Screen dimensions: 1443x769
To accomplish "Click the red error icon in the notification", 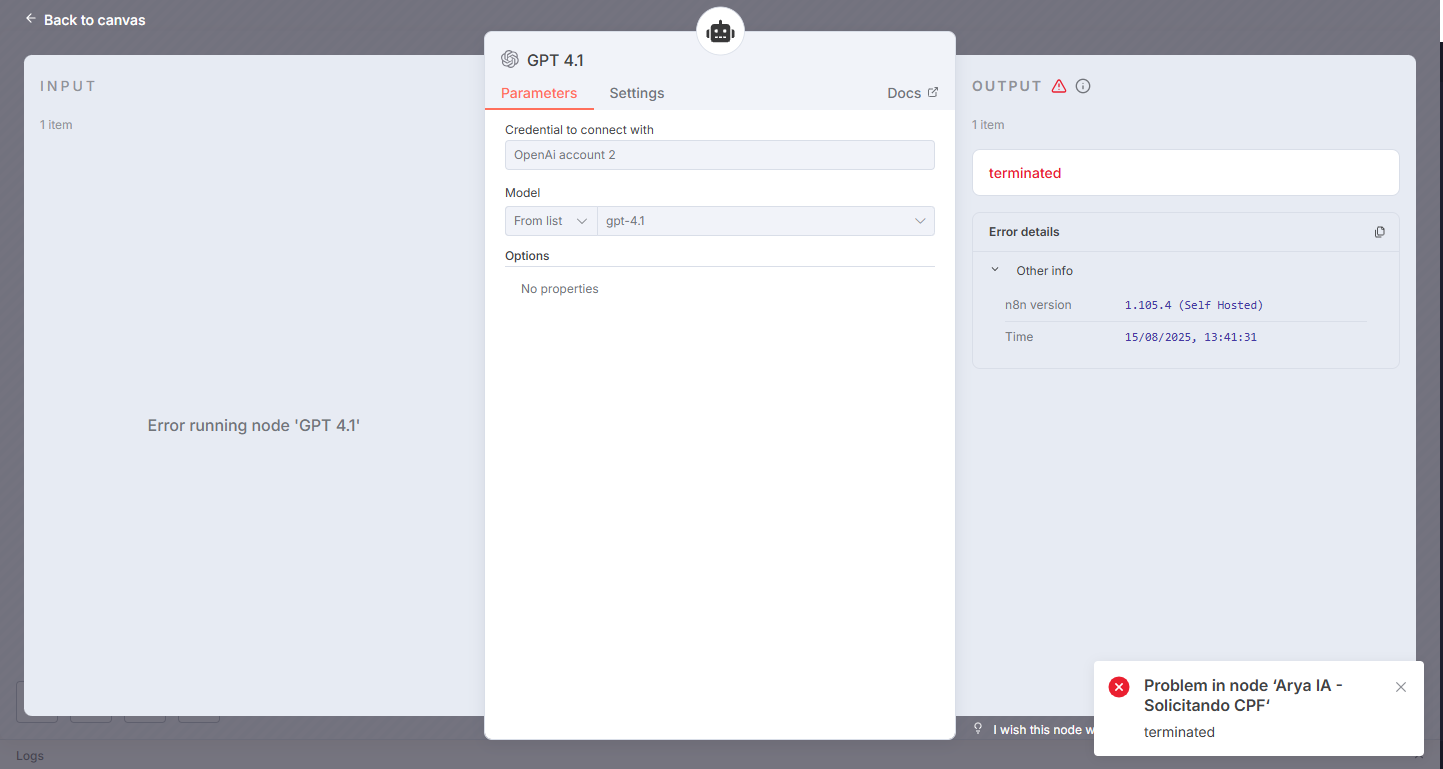I will pyautogui.click(x=1119, y=687).
